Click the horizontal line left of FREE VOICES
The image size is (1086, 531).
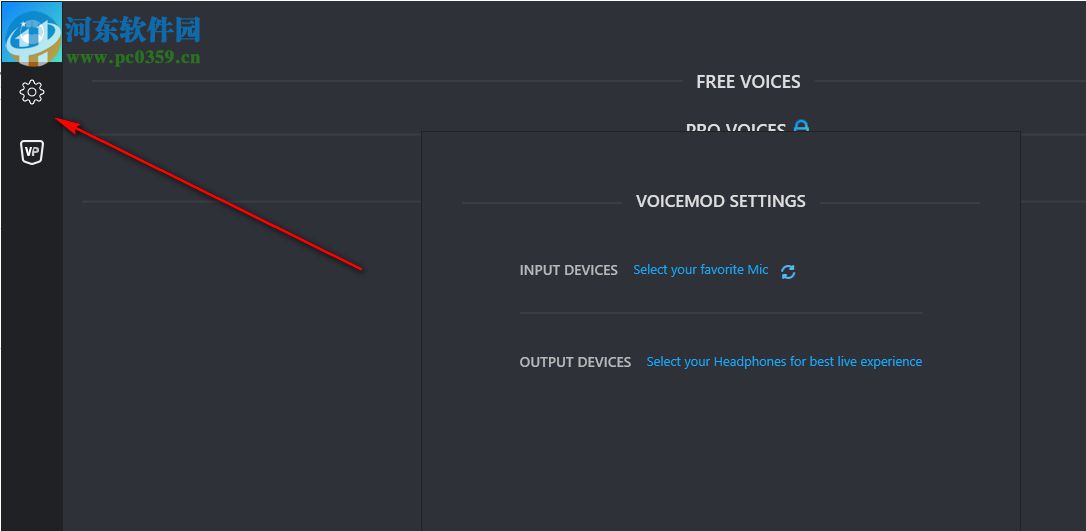pyautogui.click(x=380, y=81)
